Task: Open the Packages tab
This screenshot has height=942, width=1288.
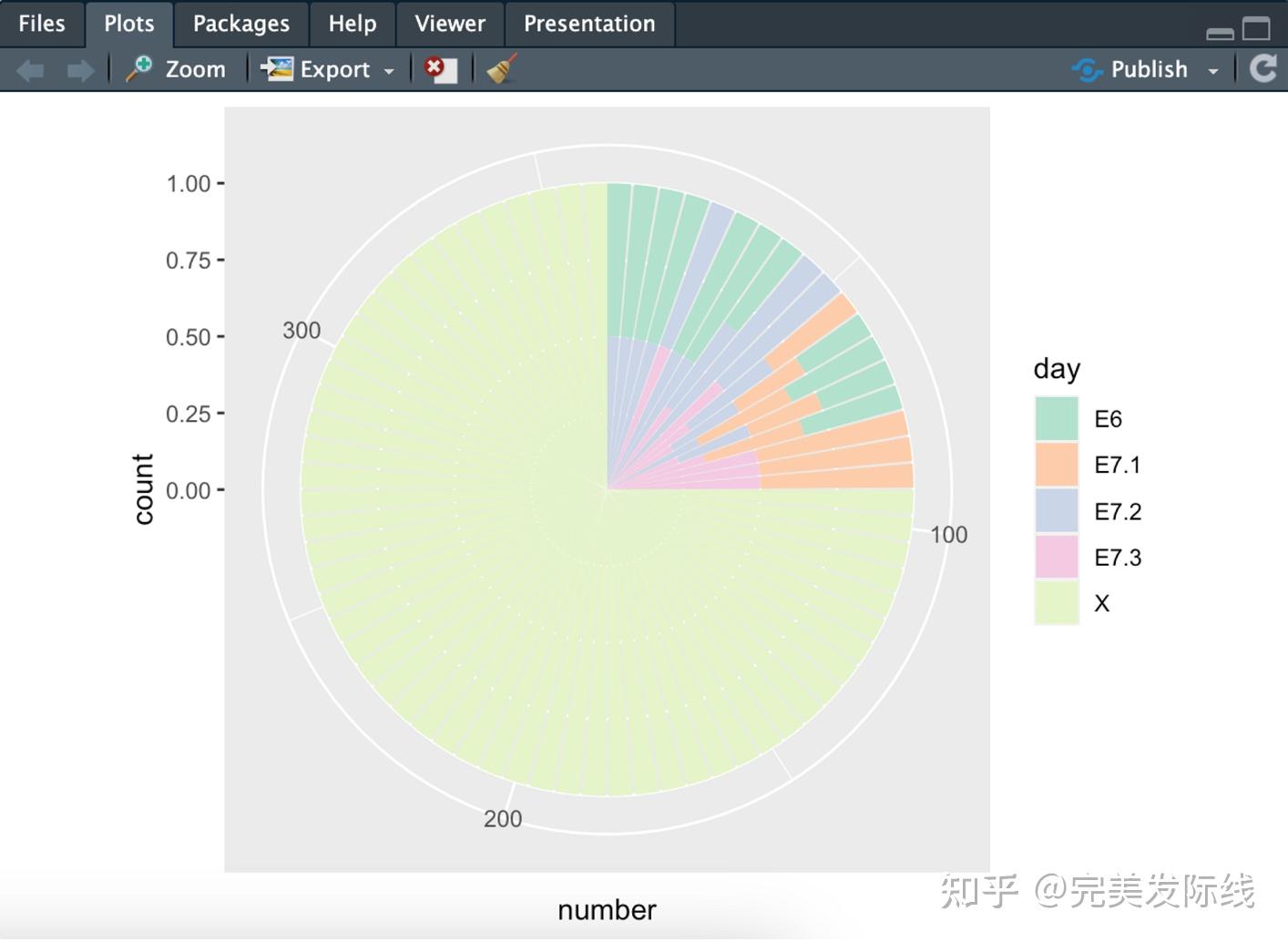Action: (x=241, y=24)
